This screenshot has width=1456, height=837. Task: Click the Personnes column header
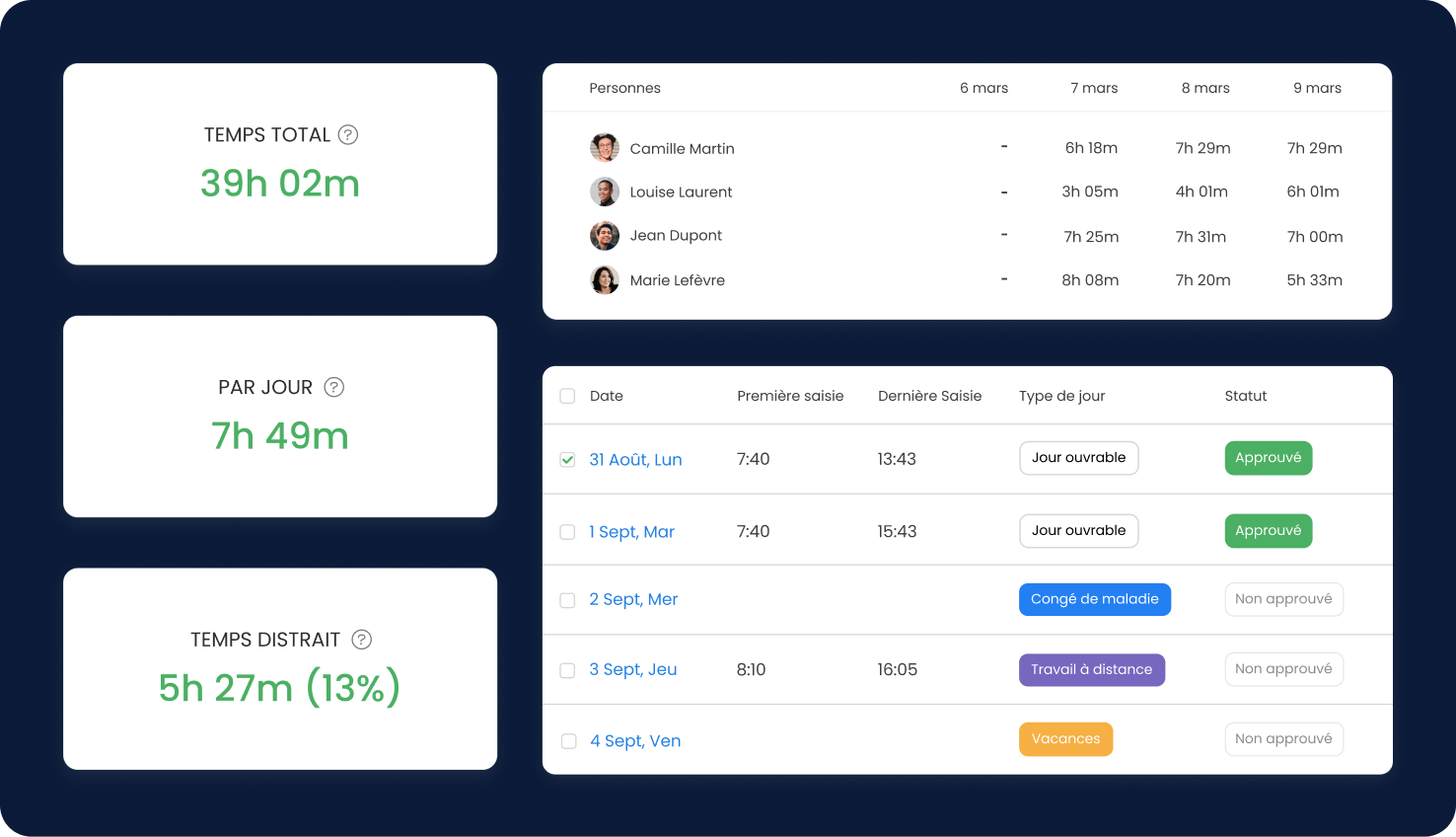click(x=624, y=88)
